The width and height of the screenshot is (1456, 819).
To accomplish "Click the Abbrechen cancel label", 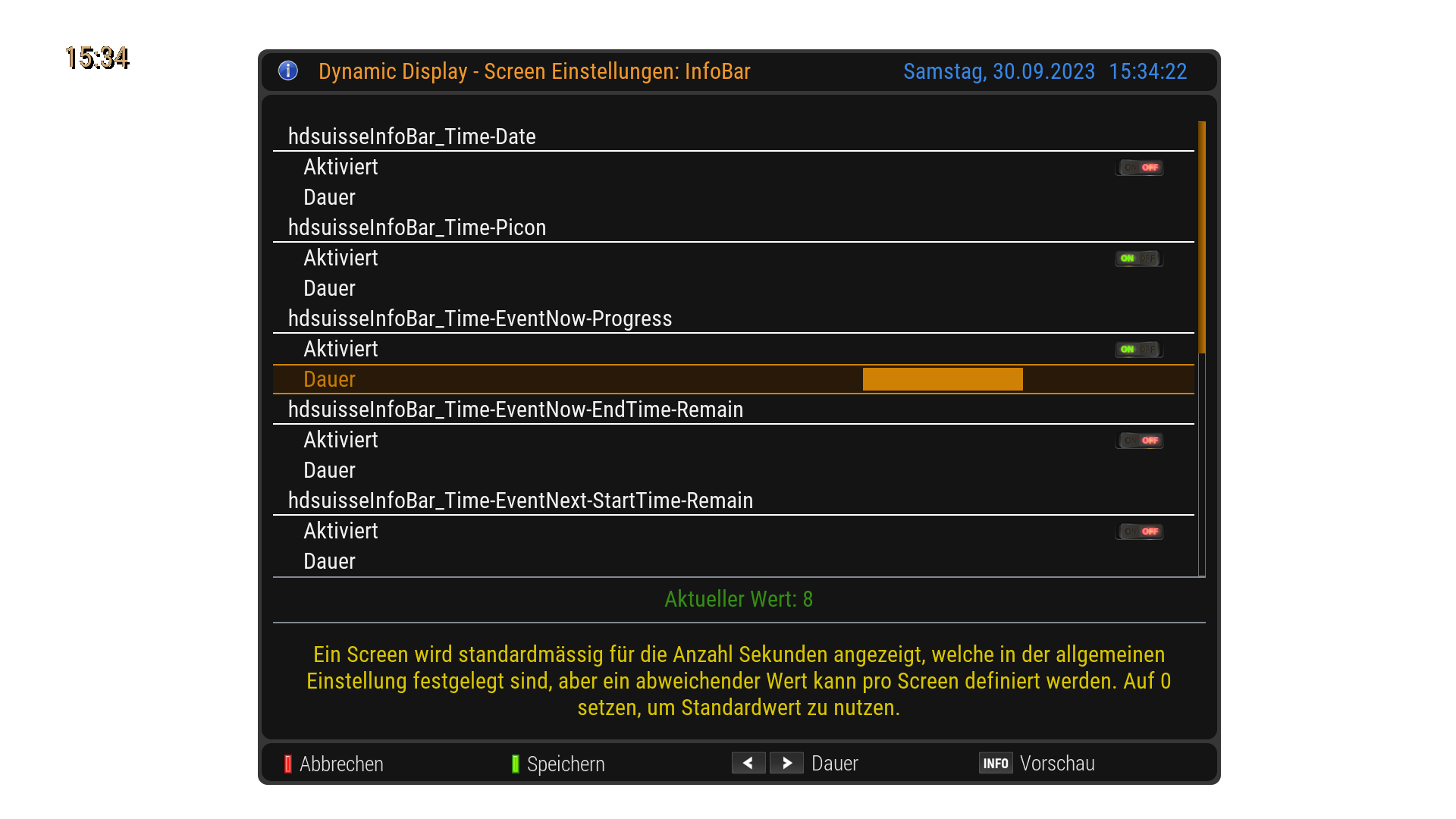I will tap(340, 764).
